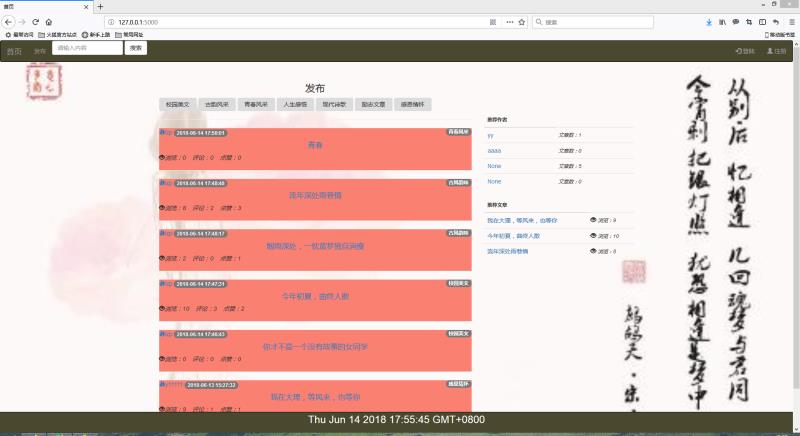This screenshot has width=800, height=436.
Task: Click the crop screenshot toolbar icon
Action: (748, 22)
